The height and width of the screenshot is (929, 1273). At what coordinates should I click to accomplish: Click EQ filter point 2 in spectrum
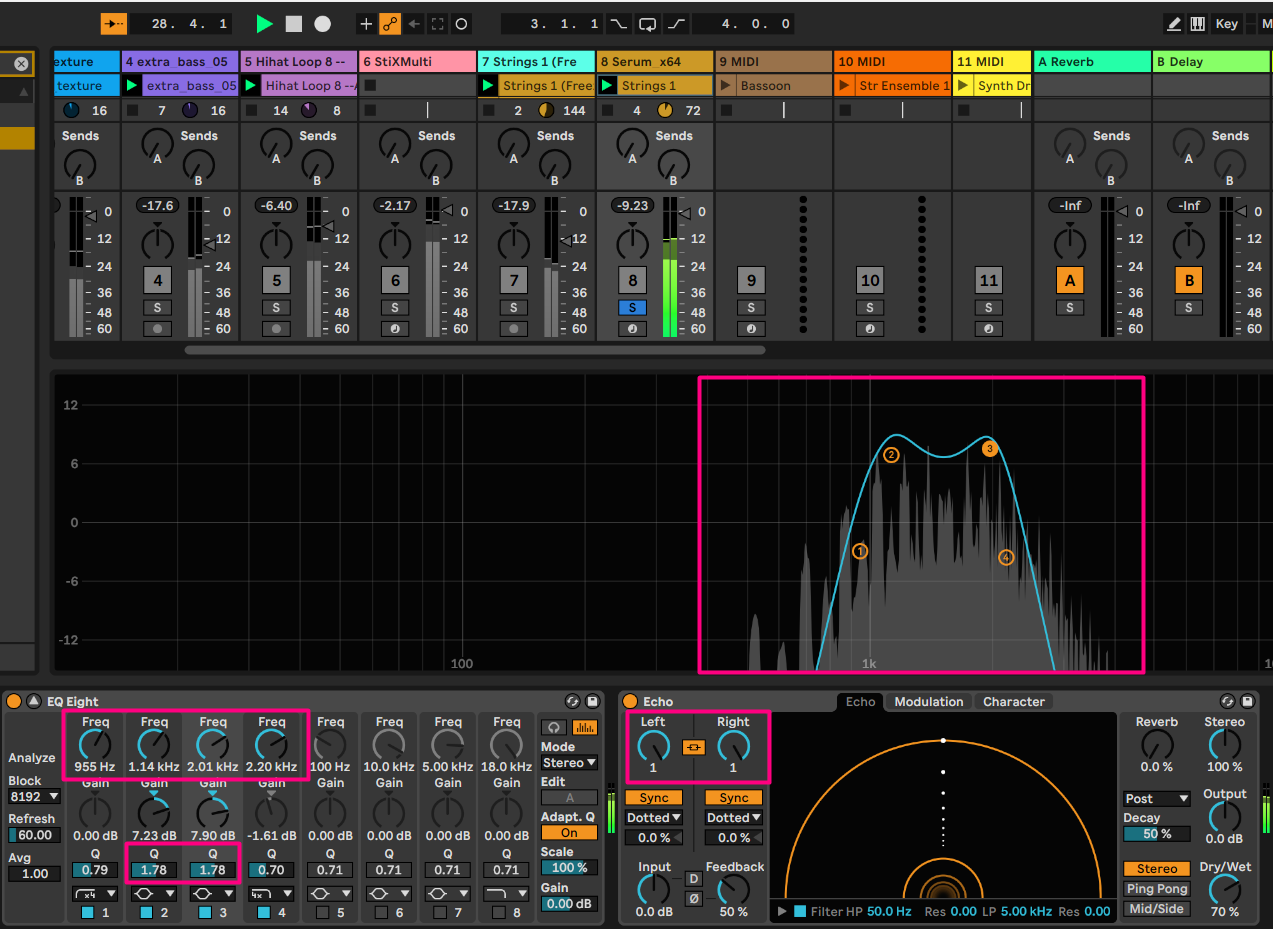[x=891, y=454]
